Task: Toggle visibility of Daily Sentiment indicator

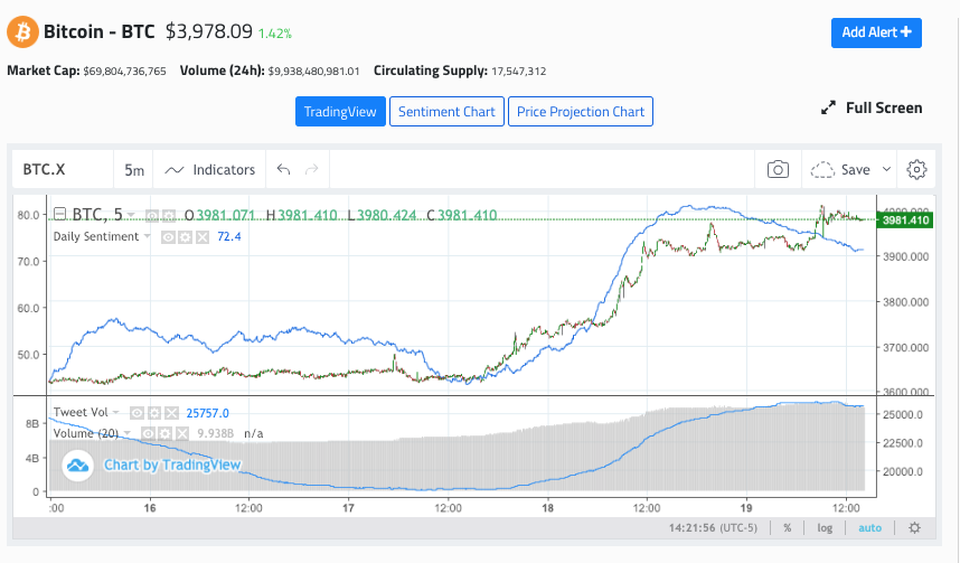Action: (168, 237)
